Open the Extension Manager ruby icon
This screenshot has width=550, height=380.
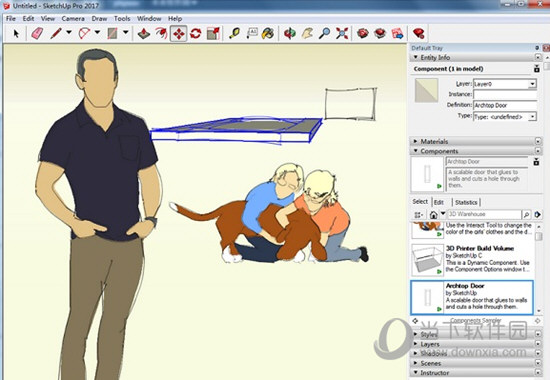pos(418,34)
